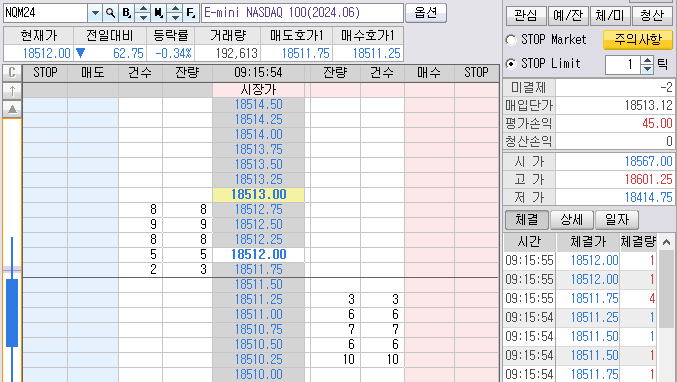
Task: Click the 시장가 market price cell
Action: (258, 90)
